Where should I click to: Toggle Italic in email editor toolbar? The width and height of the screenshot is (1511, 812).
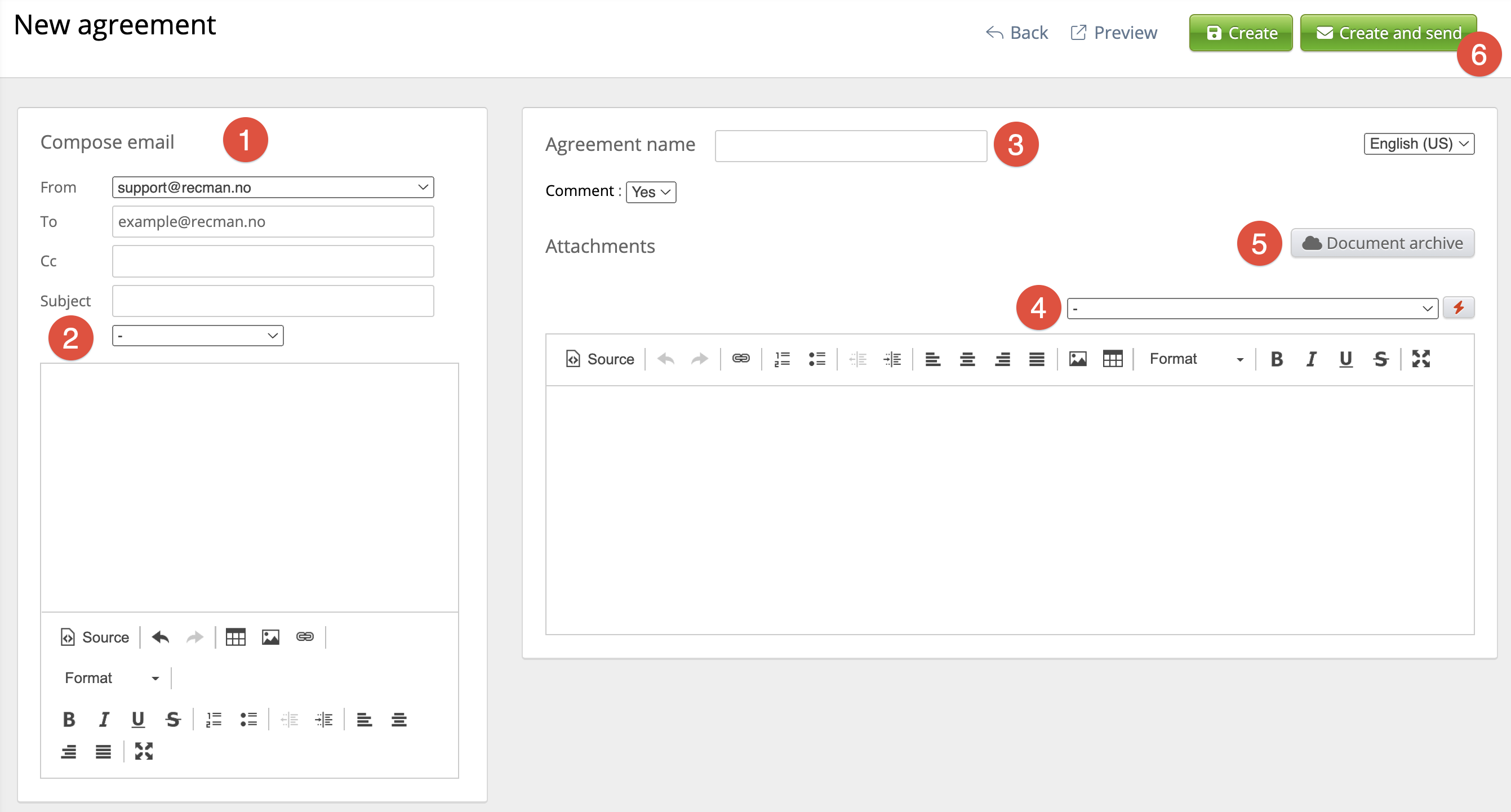coord(104,719)
